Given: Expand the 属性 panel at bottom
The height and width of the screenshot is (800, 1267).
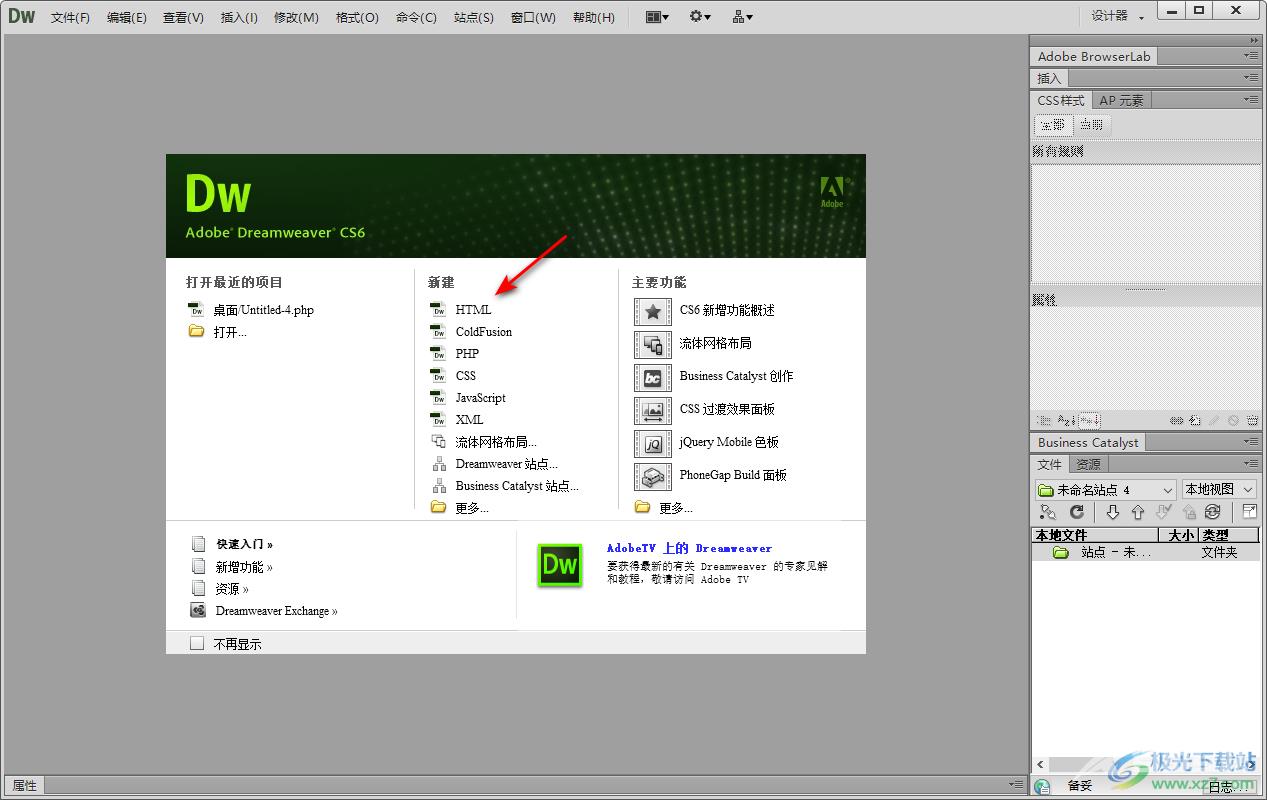Looking at the screenshot, I should click(25, 785).
